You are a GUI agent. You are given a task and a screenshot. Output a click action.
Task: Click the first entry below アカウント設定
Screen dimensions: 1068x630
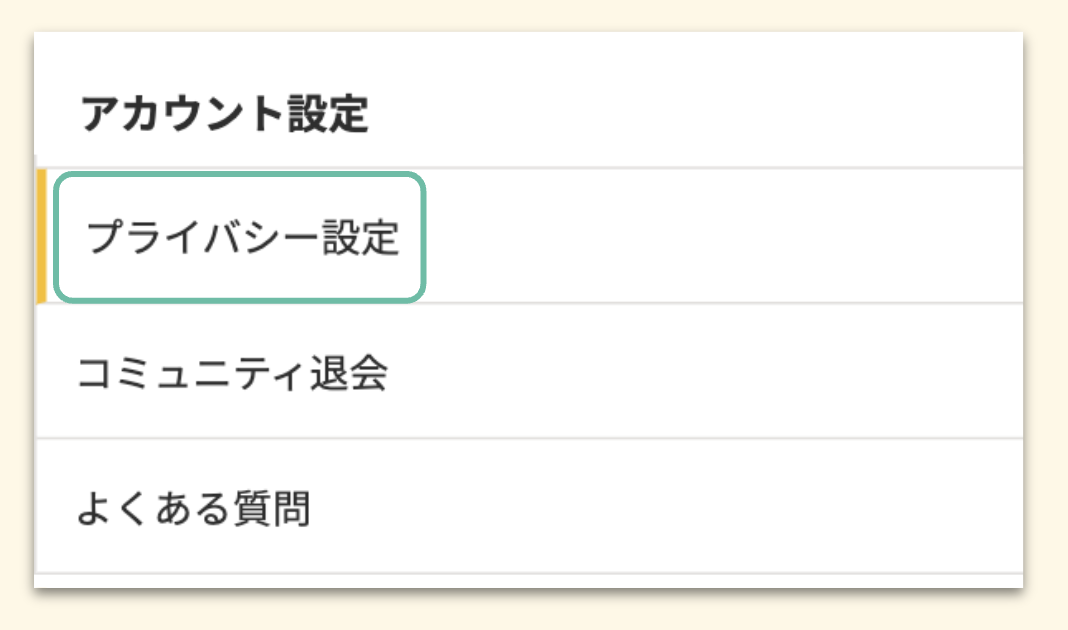242,238
